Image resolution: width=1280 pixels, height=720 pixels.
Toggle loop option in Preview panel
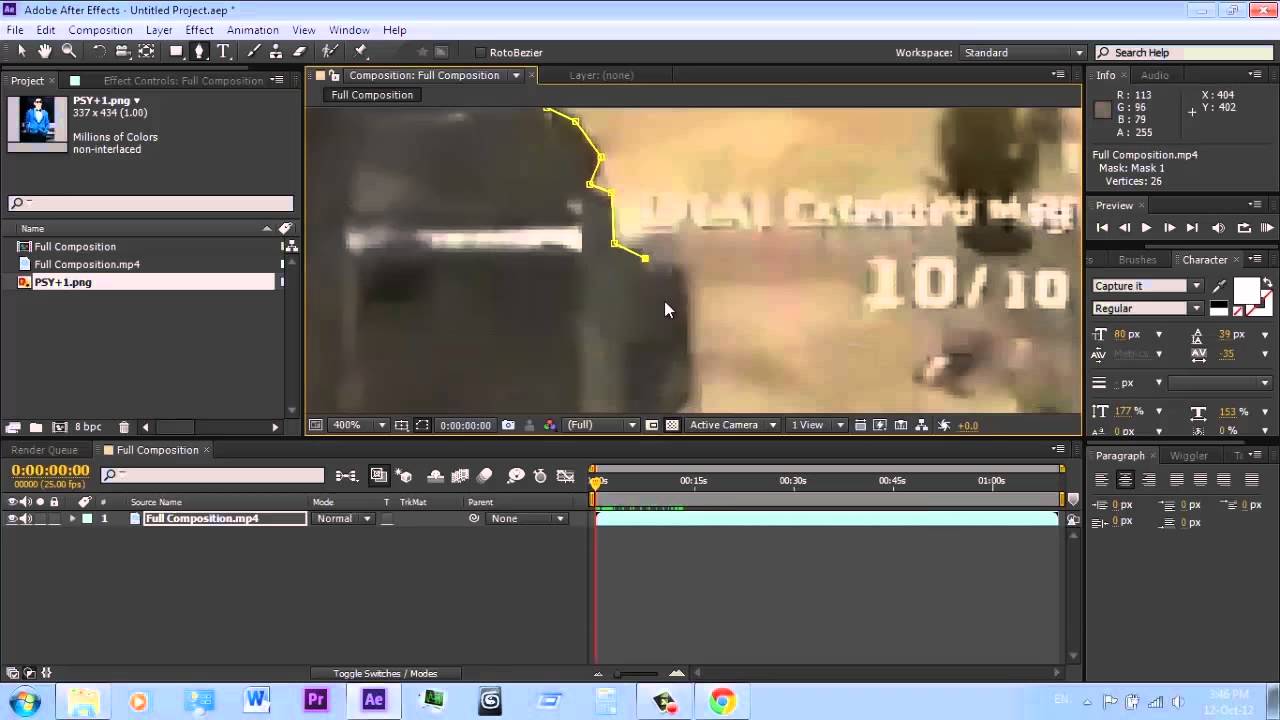1244,228
